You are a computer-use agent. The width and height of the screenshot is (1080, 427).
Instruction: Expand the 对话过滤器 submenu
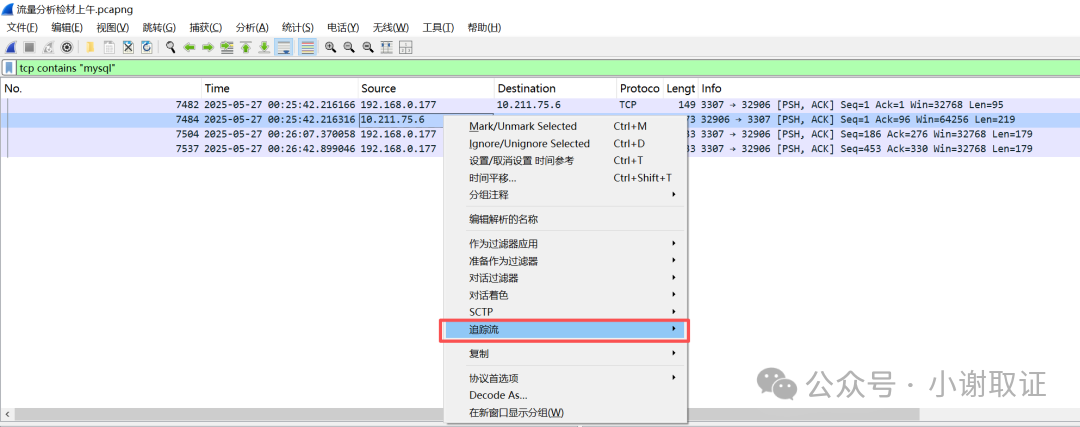[x=565, y=278]
